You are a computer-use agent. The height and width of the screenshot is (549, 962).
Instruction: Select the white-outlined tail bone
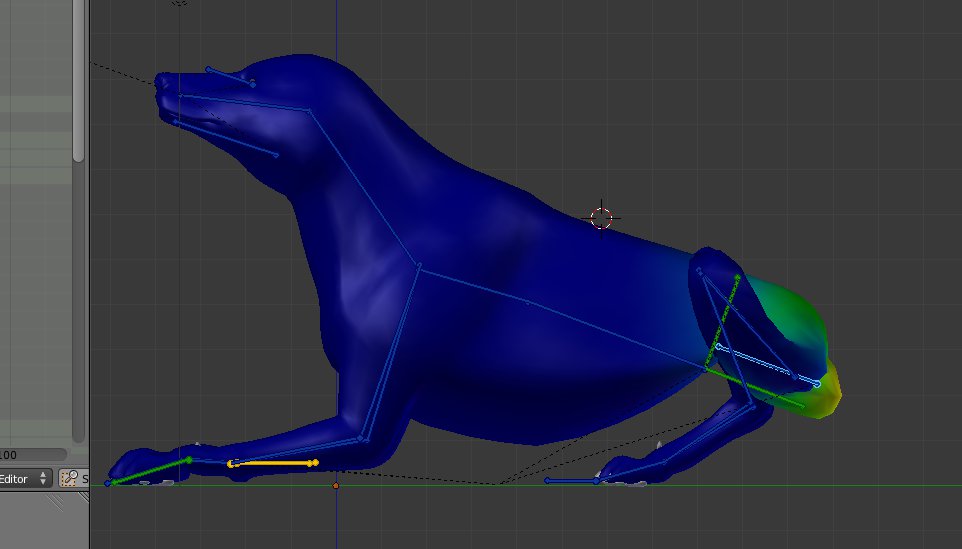(767, 366)
